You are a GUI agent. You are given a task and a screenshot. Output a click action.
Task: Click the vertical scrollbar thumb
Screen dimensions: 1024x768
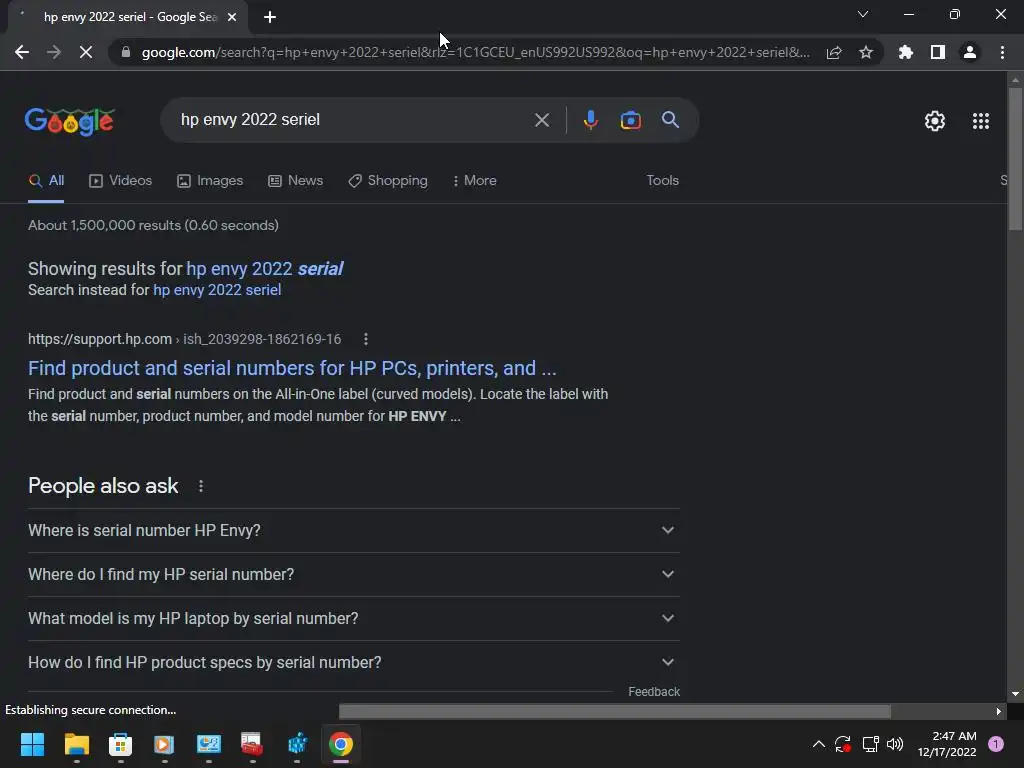click(x=1015, y=159)
